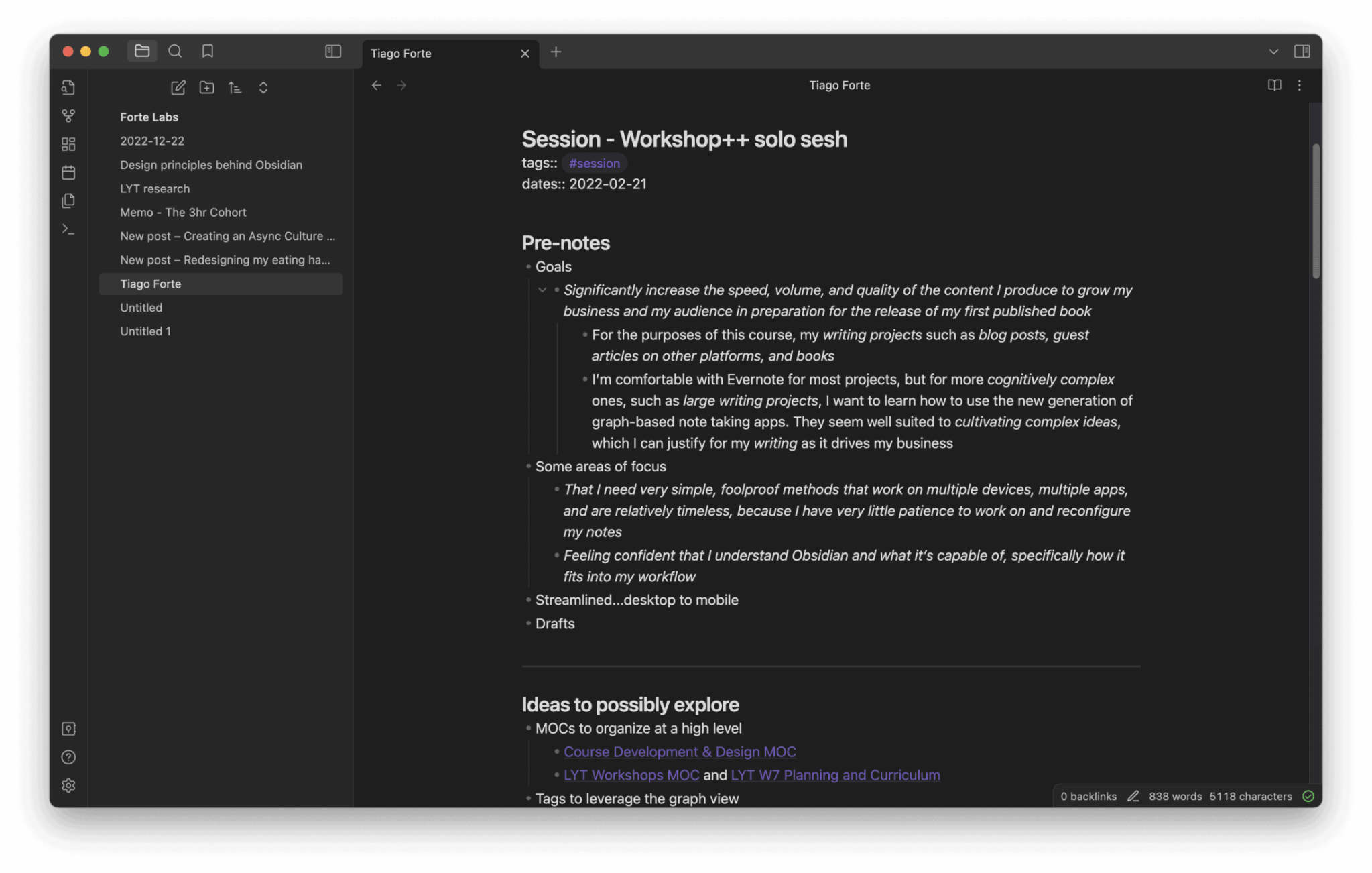The width and height of the screenshot is (1372, 873).
Task: Open the graph view
Action: [x=68, y=115]
